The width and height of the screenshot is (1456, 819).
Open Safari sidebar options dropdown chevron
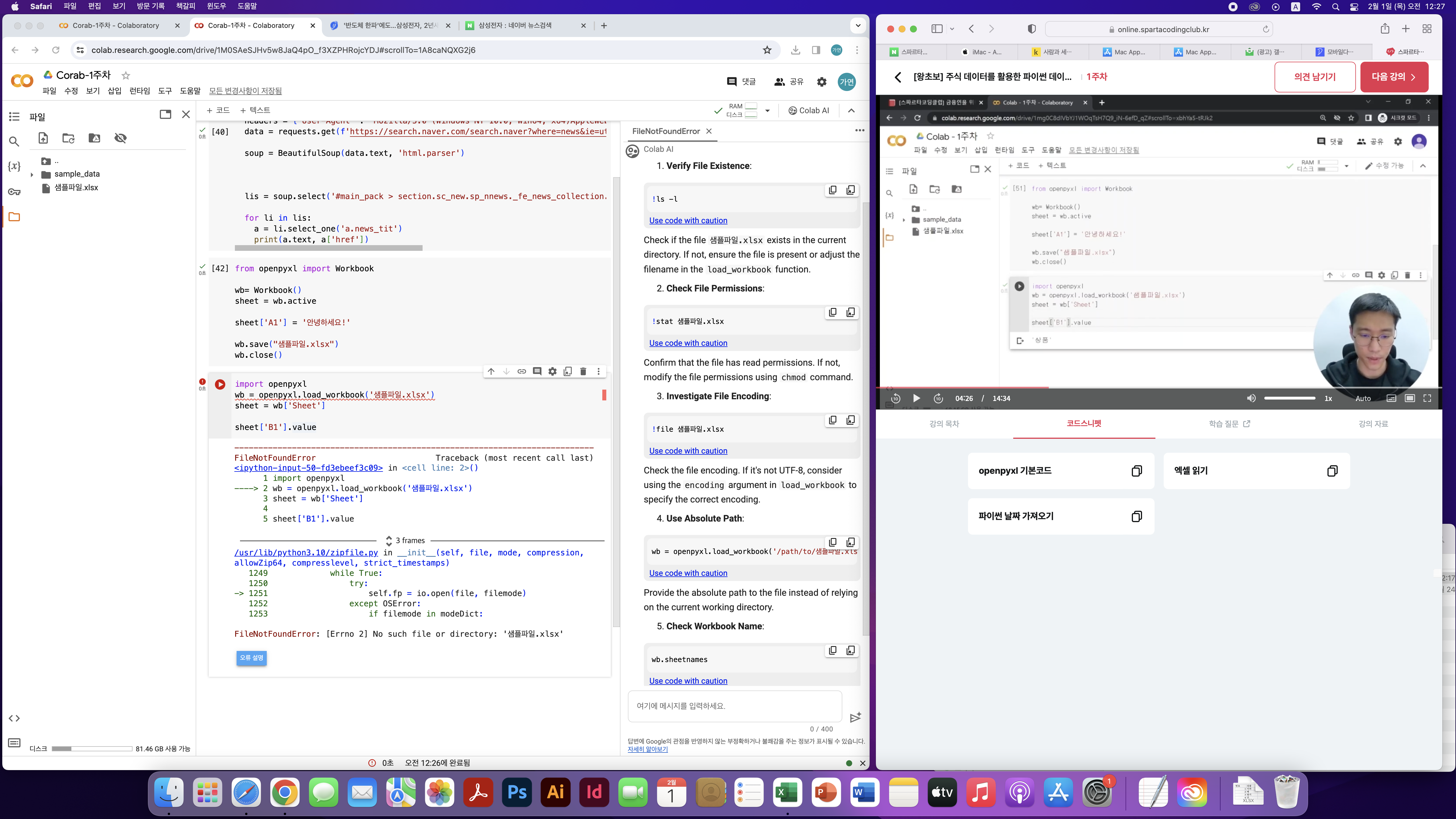pyautogui.click(x=952, y=29)
